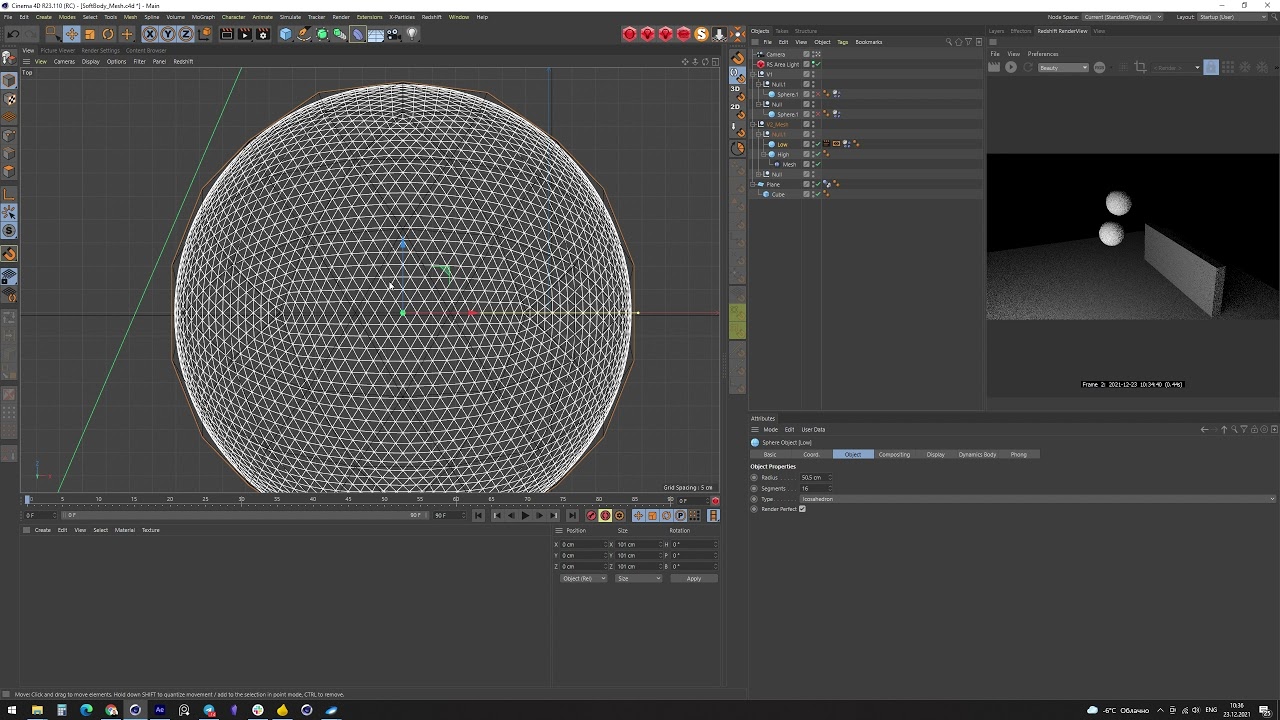Toggle X-axis lock button

click(150, 34)
